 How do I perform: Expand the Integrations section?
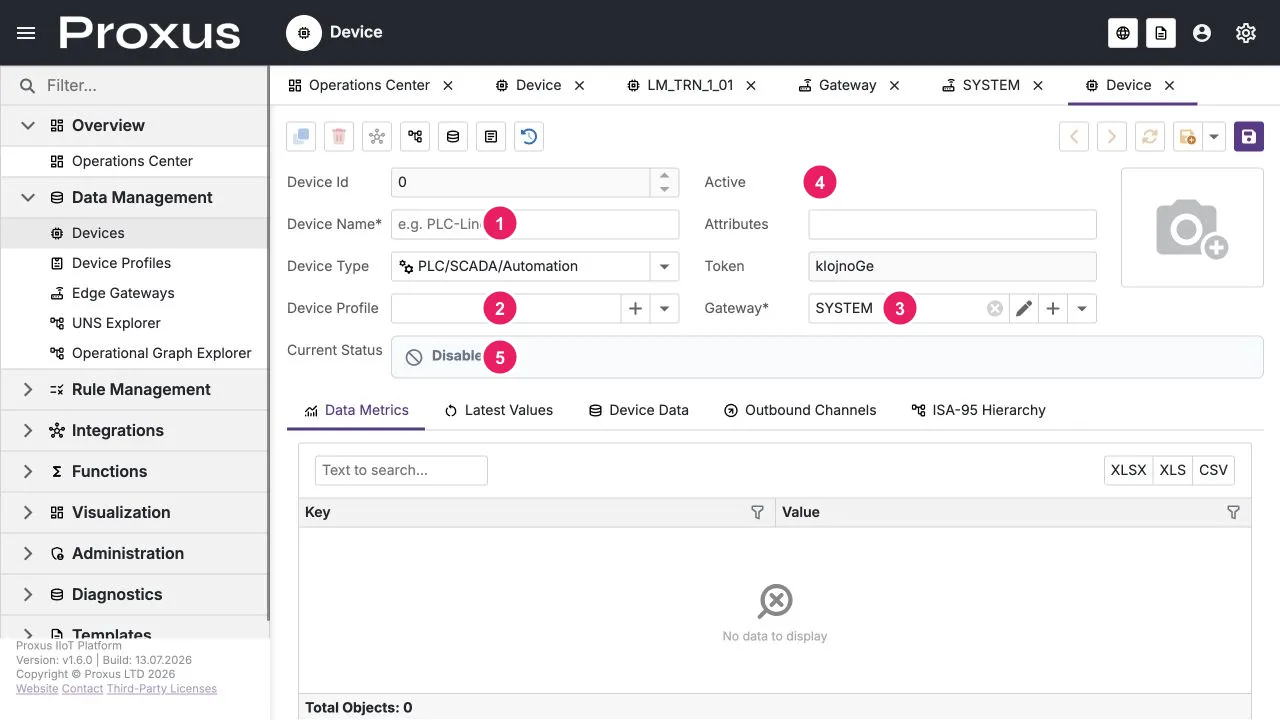[28, 431]
